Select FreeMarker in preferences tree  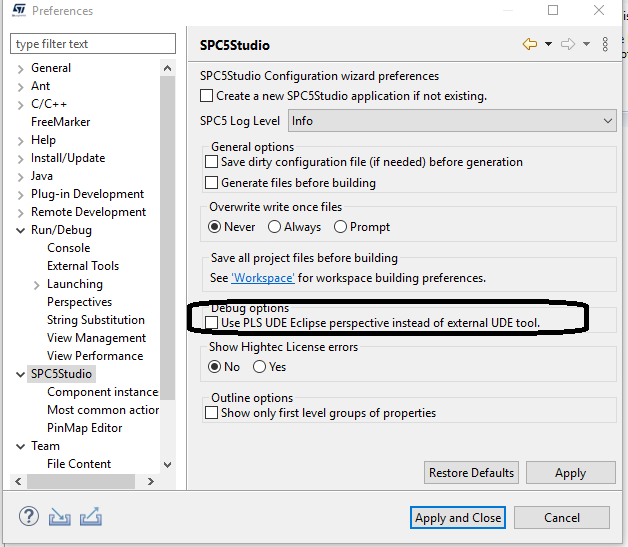pos(60,122)
